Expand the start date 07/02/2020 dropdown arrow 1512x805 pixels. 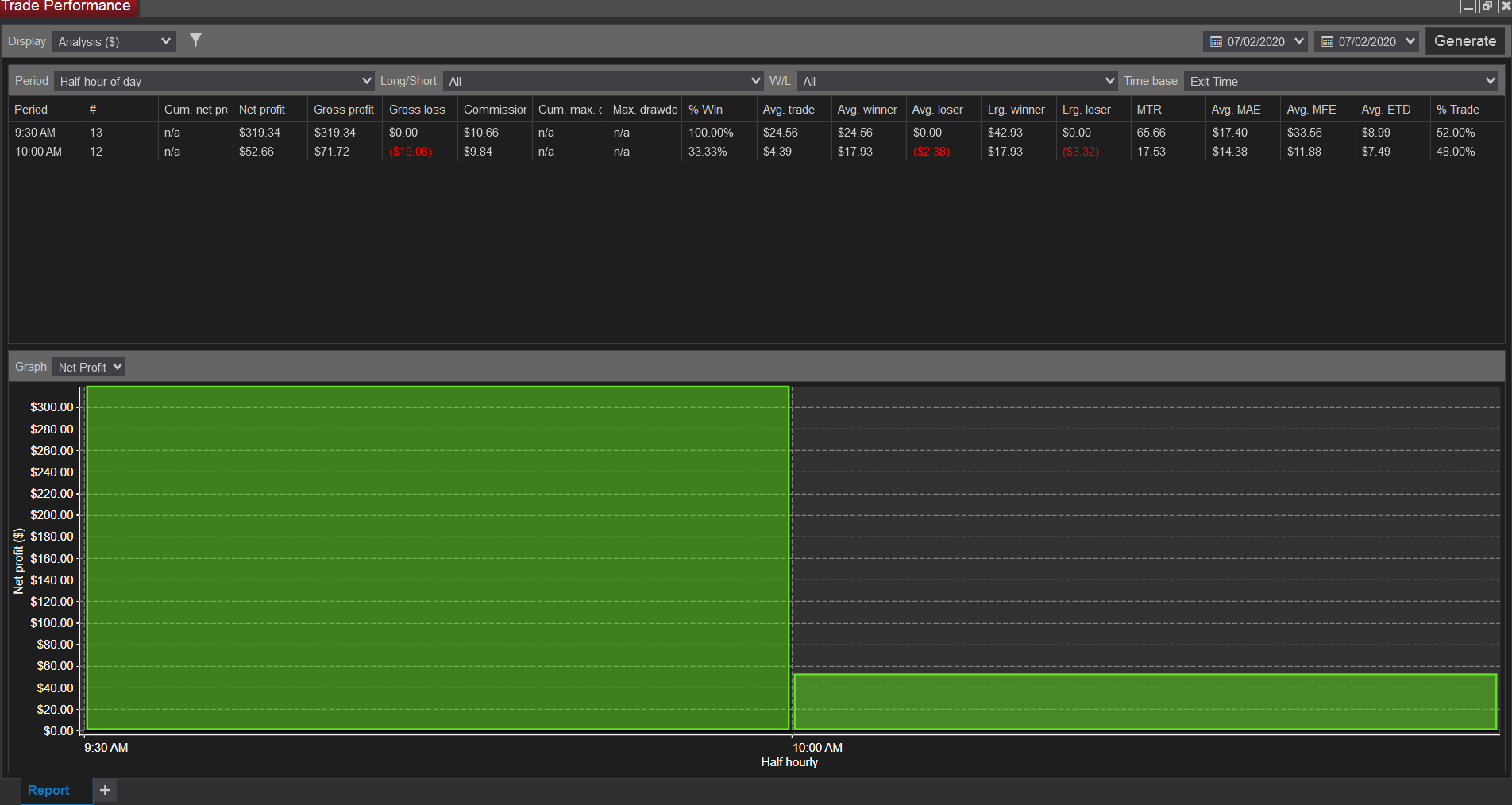pos(1299,41)
